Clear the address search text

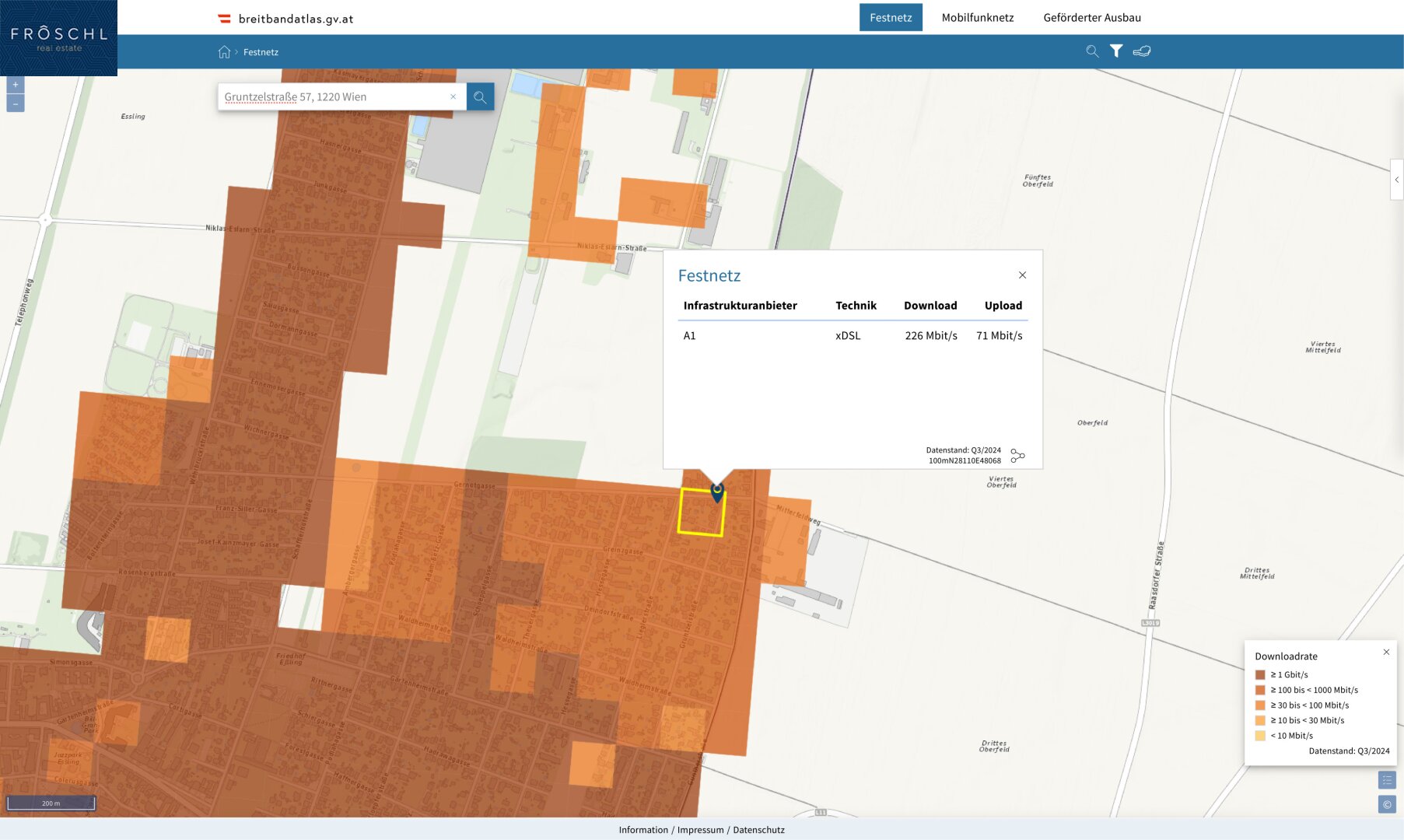pos(453,97)
